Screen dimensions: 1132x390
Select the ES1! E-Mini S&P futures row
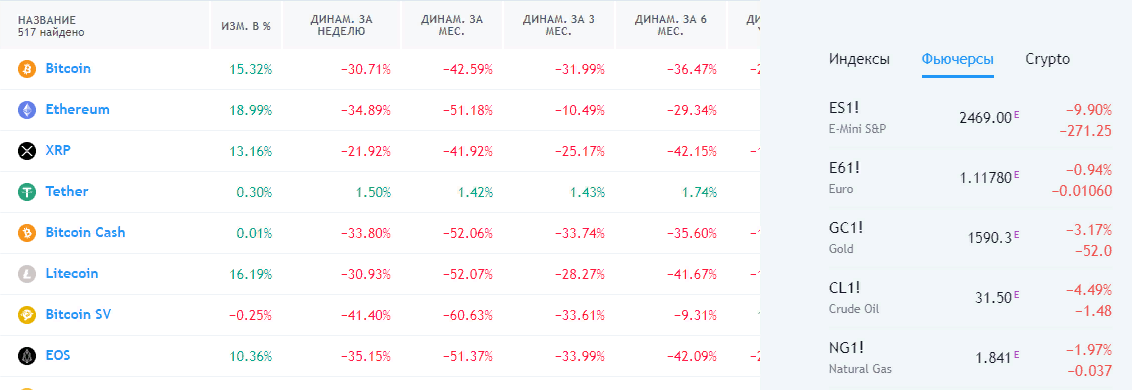970,118
